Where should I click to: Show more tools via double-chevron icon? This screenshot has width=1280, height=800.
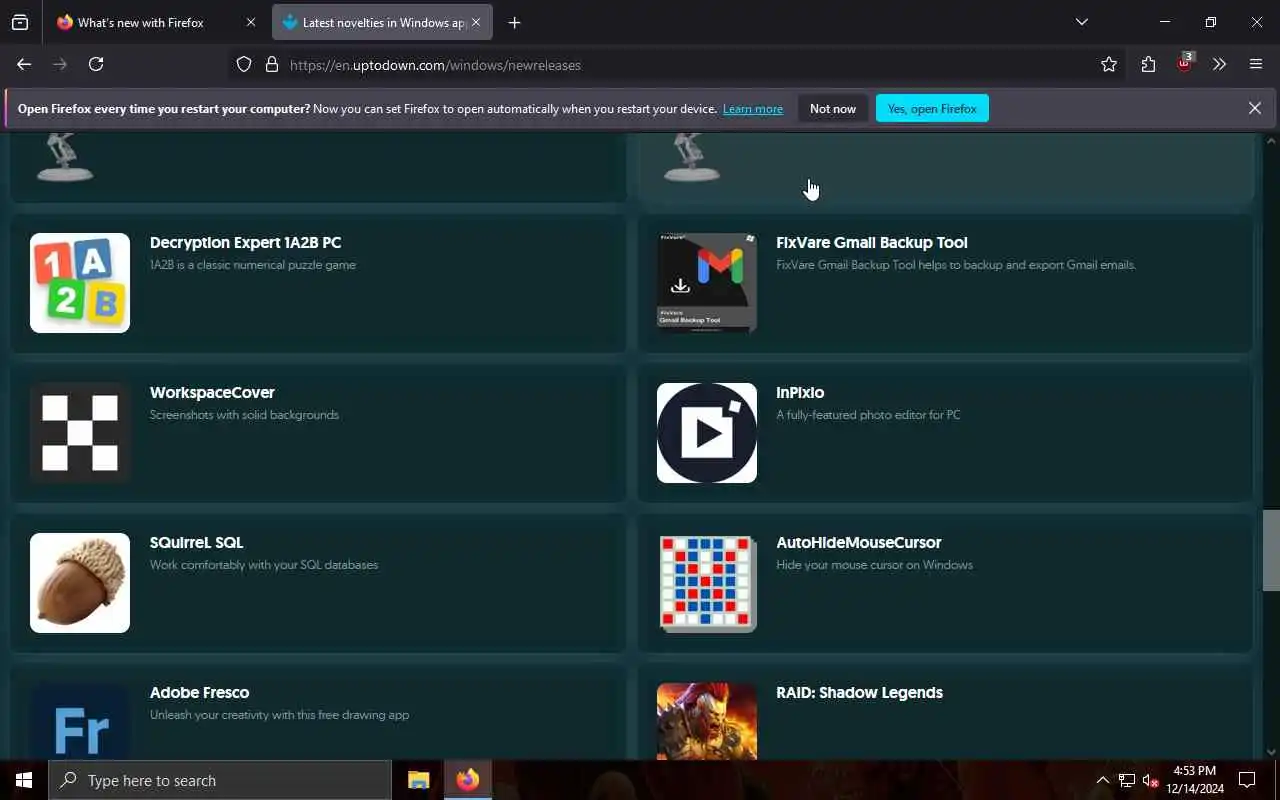coord(1219,64)
